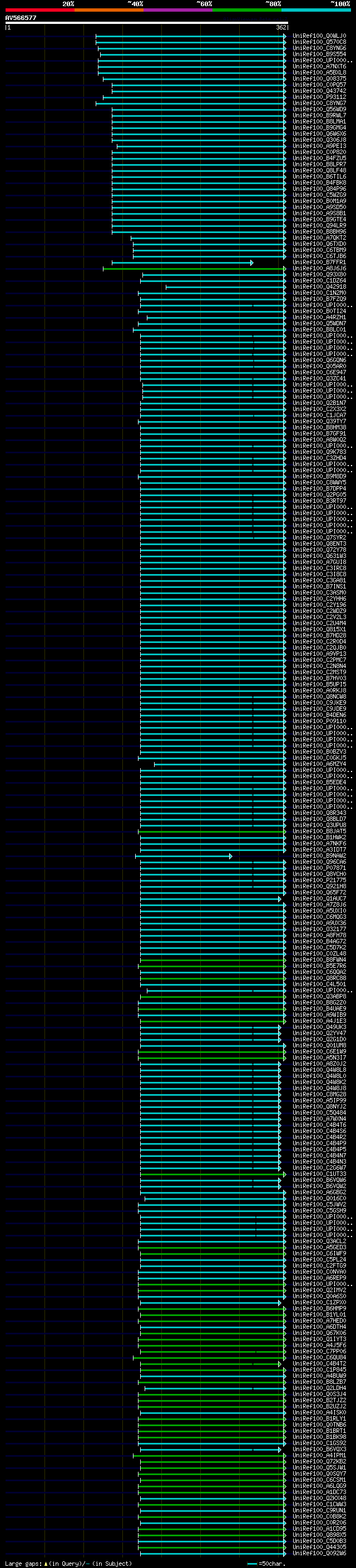
Task: Click the purple ~60% identity legend segment
Action: point(179,11)
